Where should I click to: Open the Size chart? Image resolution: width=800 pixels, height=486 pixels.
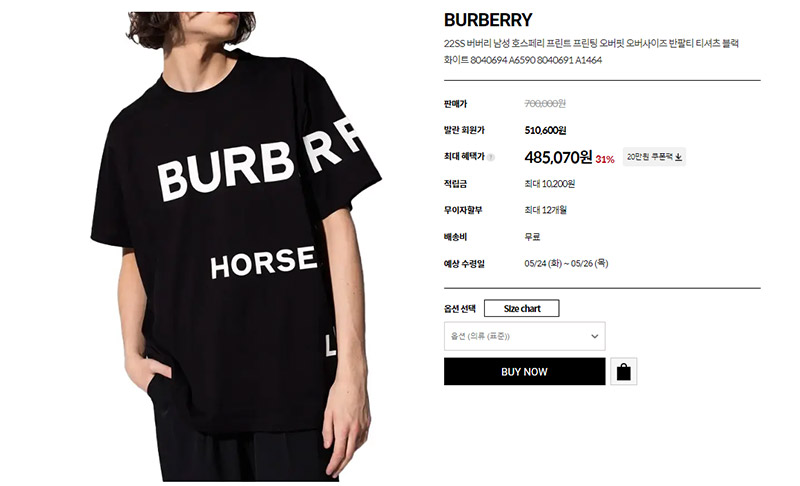click(x=521, y=309)
